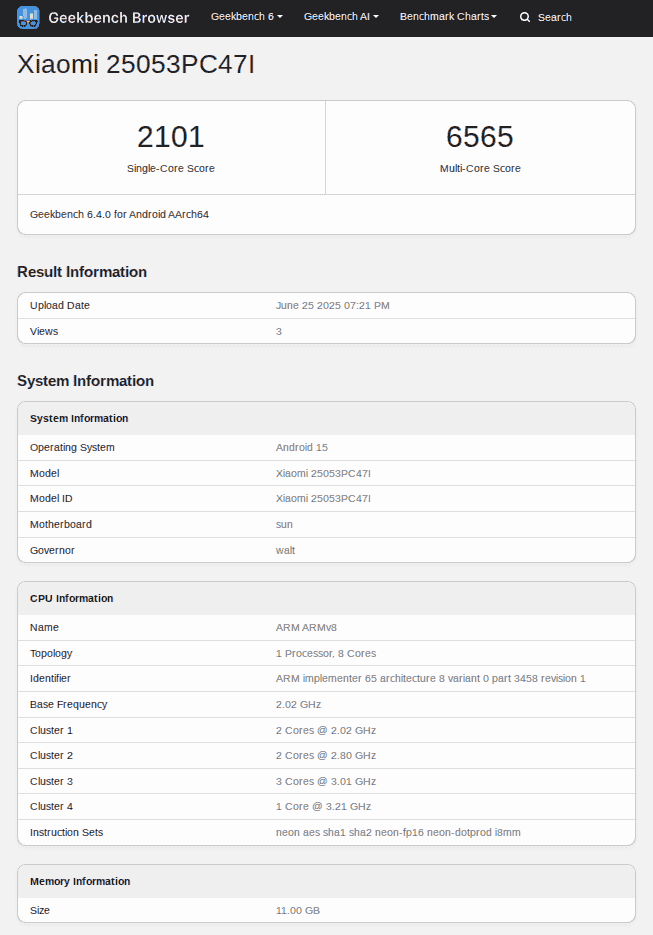The height and width of the screenshot is (935, 653).
Task: Select the Cluster 4 frequency value
Action: pyautogui.click(x=323, y=806)
